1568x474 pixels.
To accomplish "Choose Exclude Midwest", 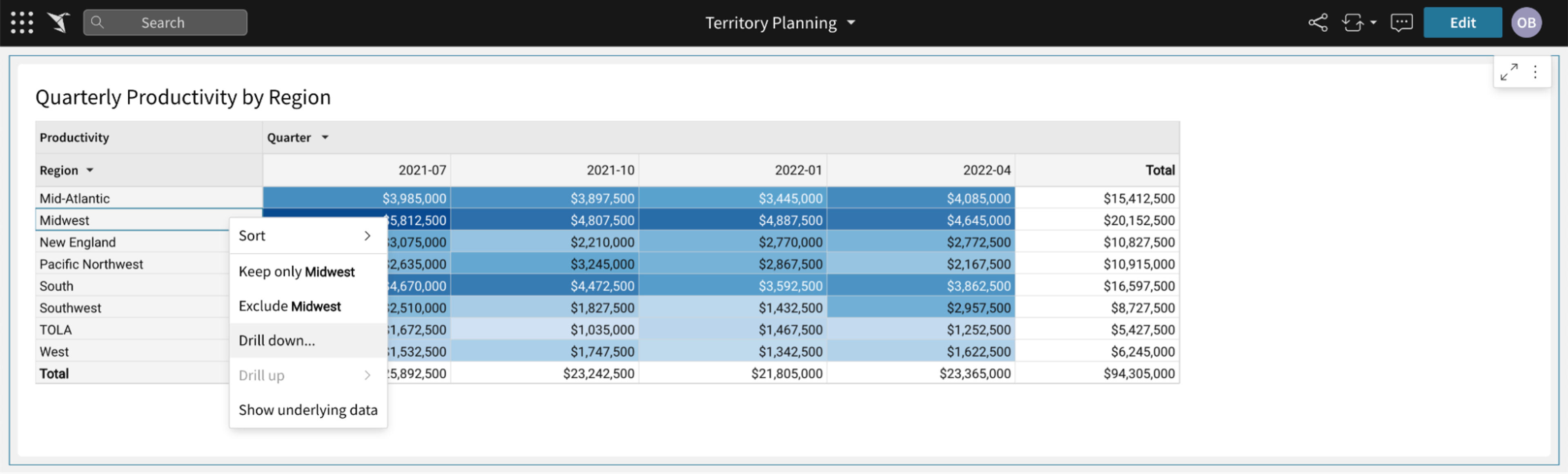I will [x=307, y=306].
